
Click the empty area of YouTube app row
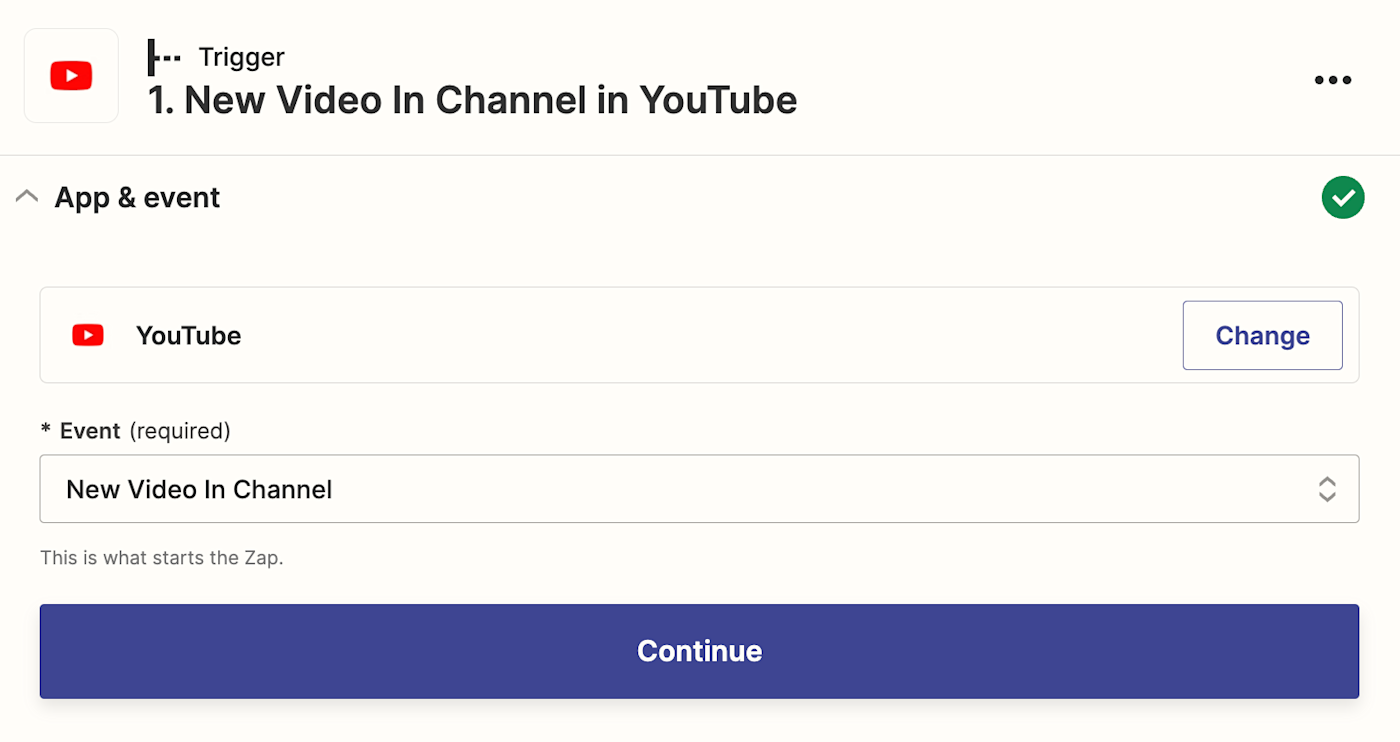[700, 335]
